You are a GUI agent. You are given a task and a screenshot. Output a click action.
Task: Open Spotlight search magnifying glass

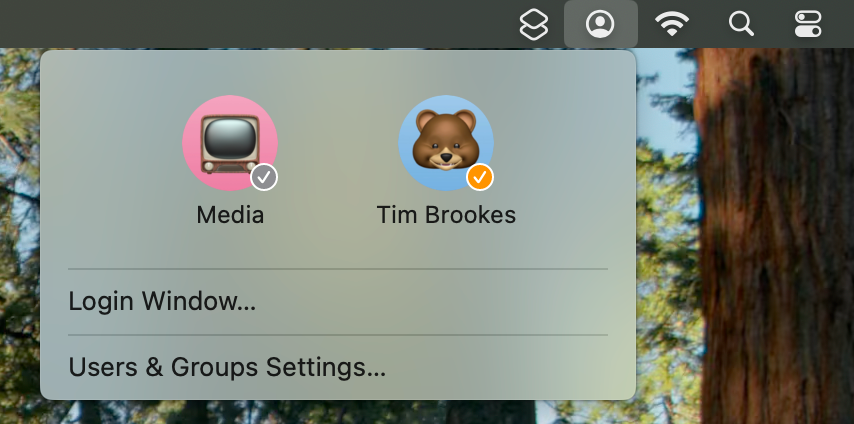pyautogui.click(x=741, y=24)
